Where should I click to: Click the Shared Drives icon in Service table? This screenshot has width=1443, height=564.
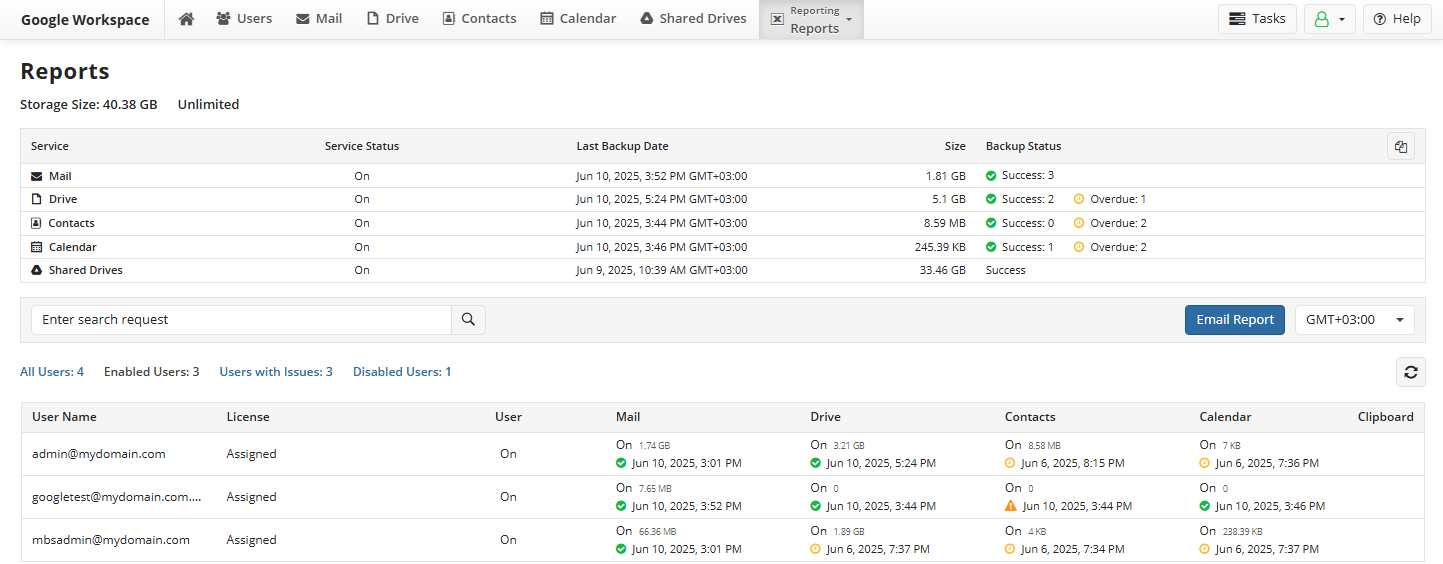(x=37, y=270)
